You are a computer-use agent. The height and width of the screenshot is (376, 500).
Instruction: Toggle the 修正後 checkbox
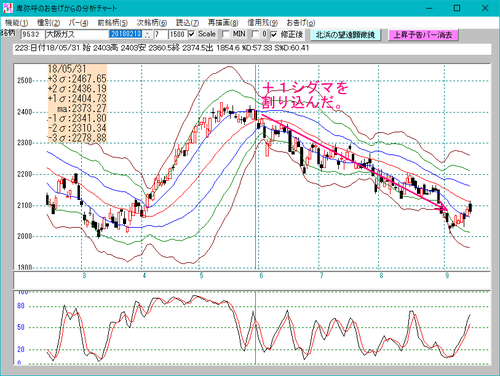274,34
